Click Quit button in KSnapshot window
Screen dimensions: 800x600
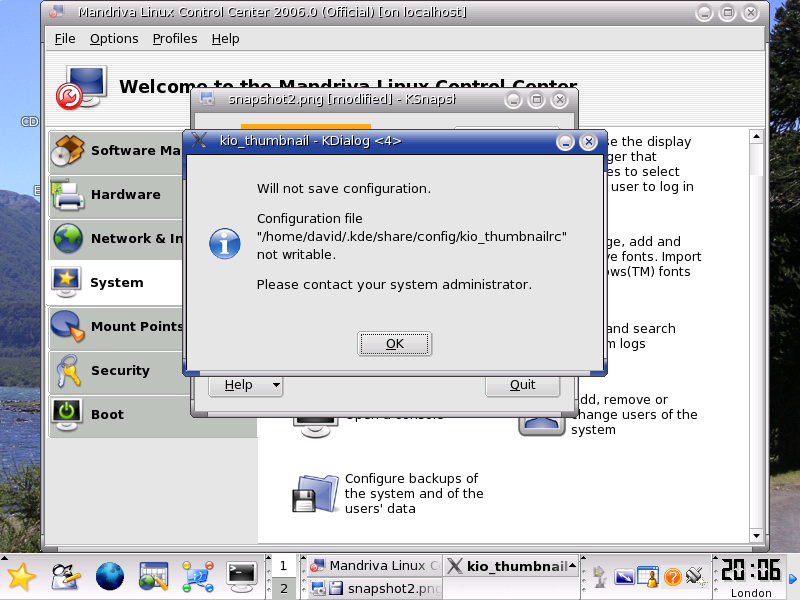coord(522,385)
